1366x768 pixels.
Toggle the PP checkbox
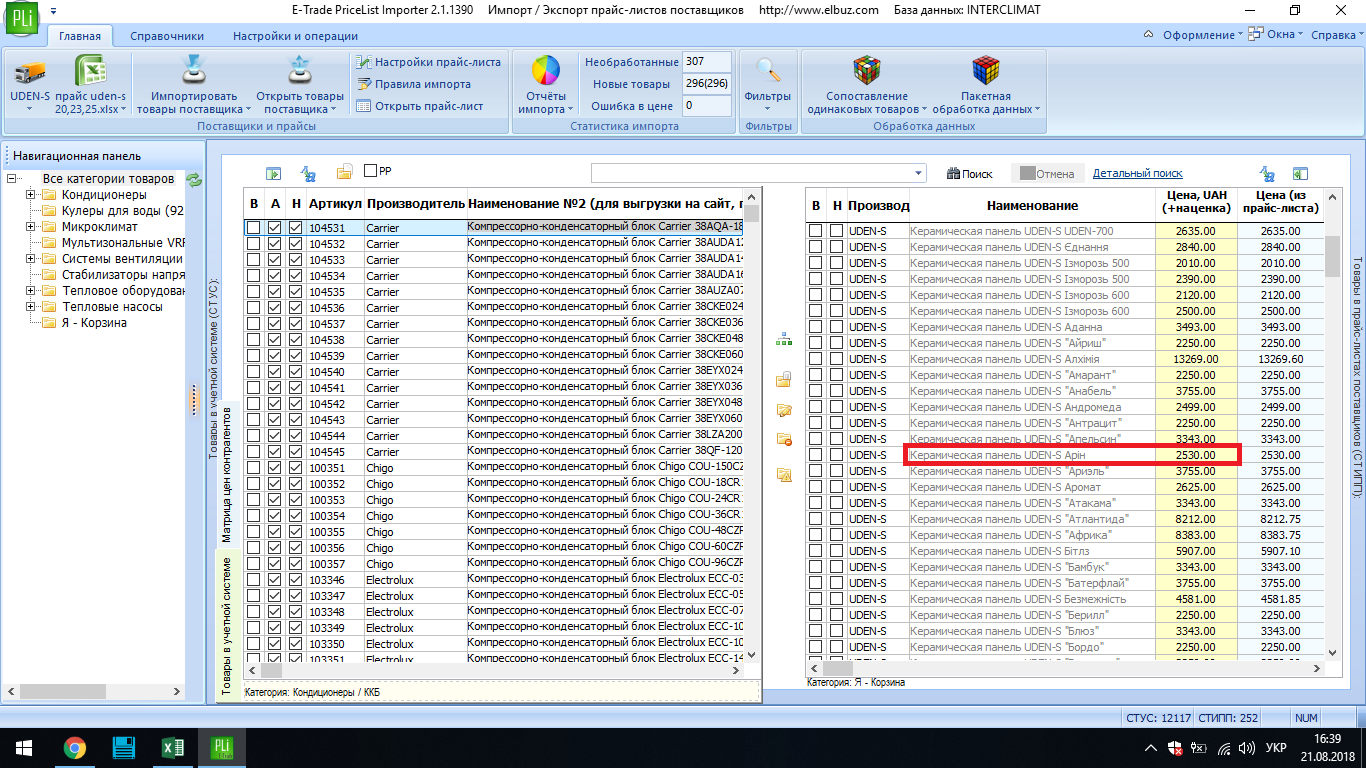pyautogui.click(x=371, y=171)
